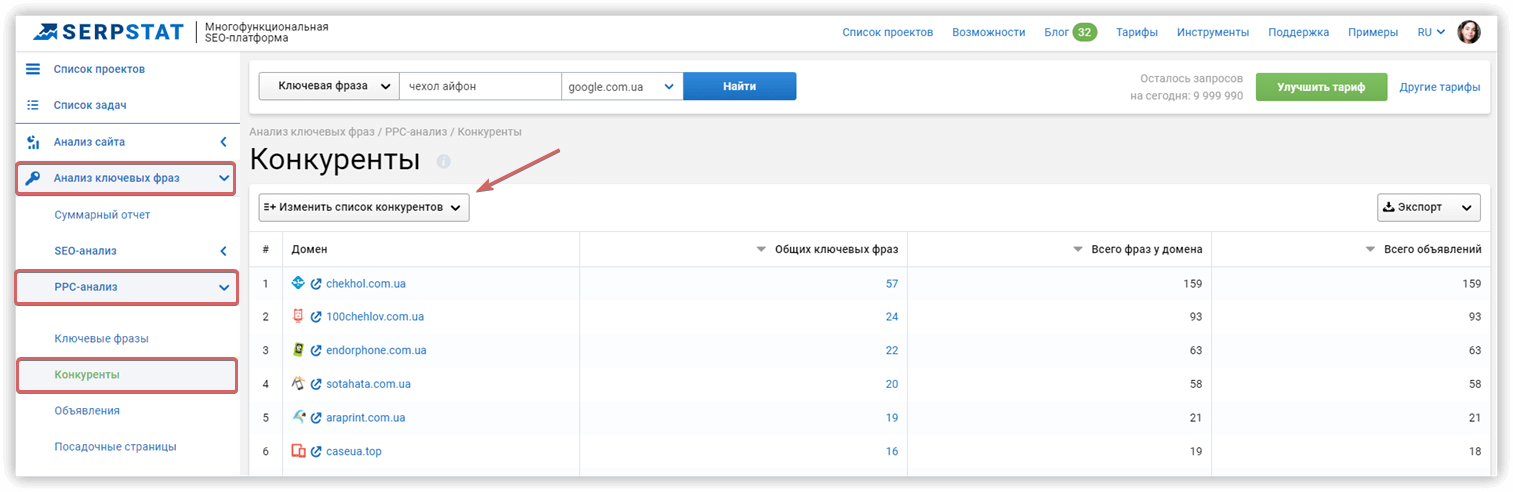Open Возможности in top navigation
Viewport: 1513px width, 492px height.
(988, 32)
